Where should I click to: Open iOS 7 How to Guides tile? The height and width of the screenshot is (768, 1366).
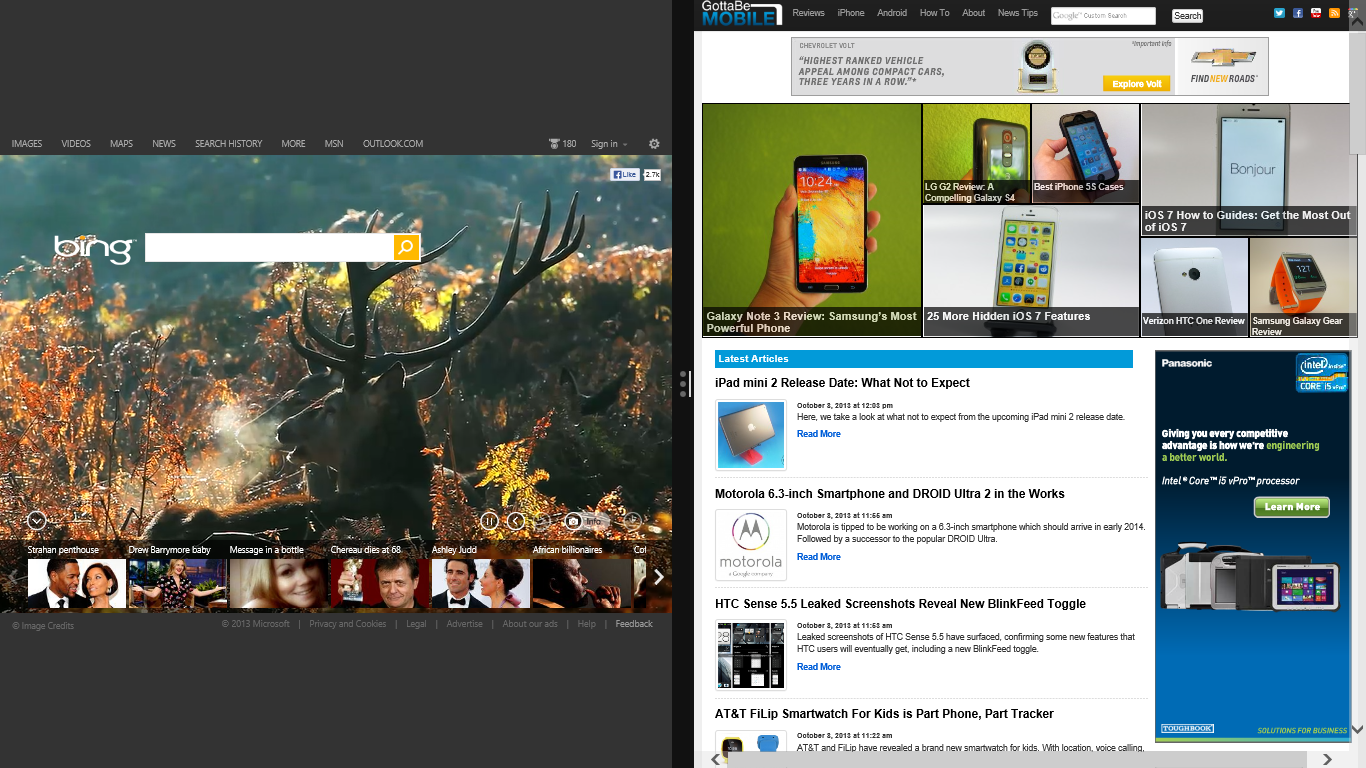(1249, 169)
